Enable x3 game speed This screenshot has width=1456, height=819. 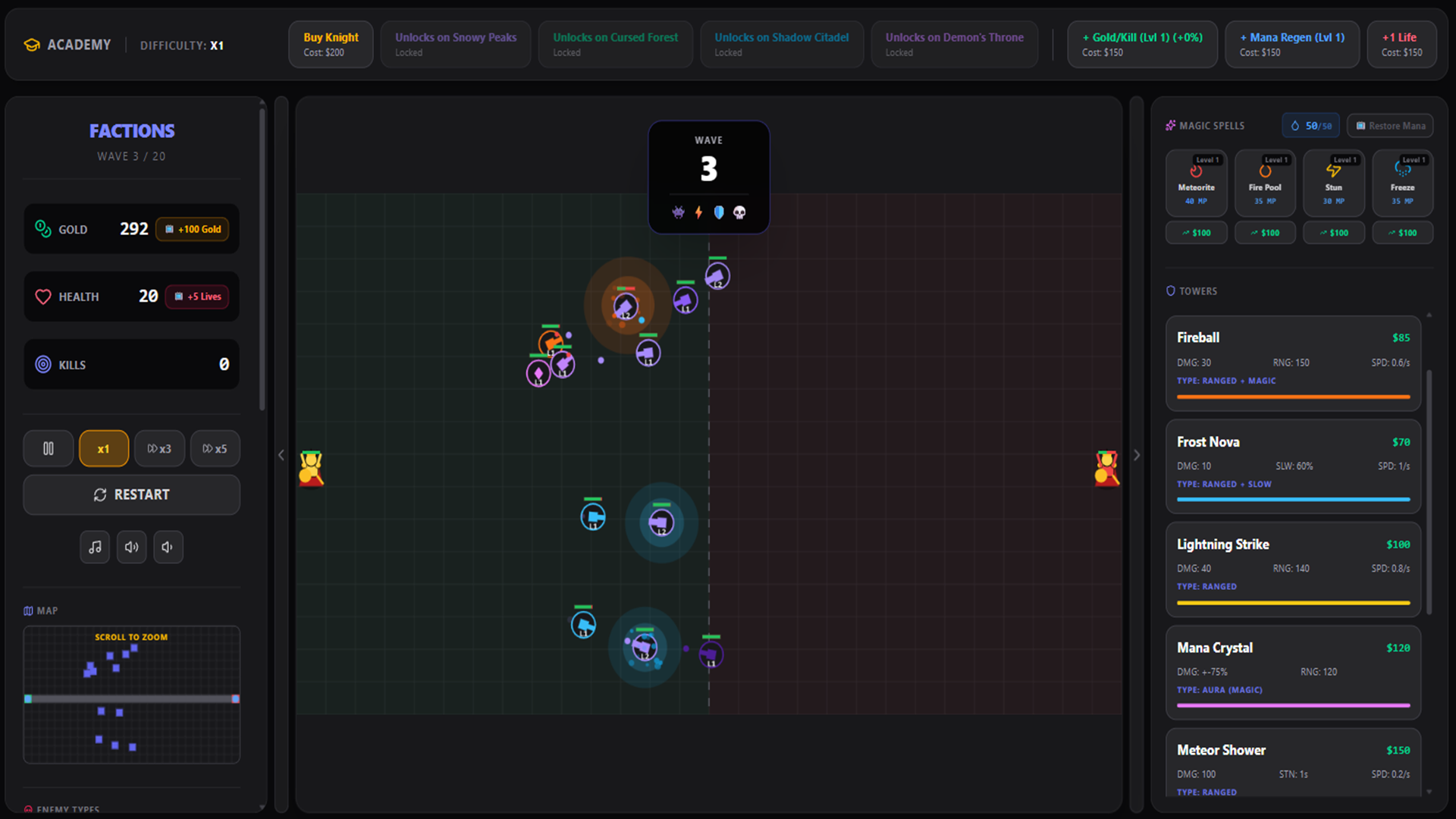point(159,448)
